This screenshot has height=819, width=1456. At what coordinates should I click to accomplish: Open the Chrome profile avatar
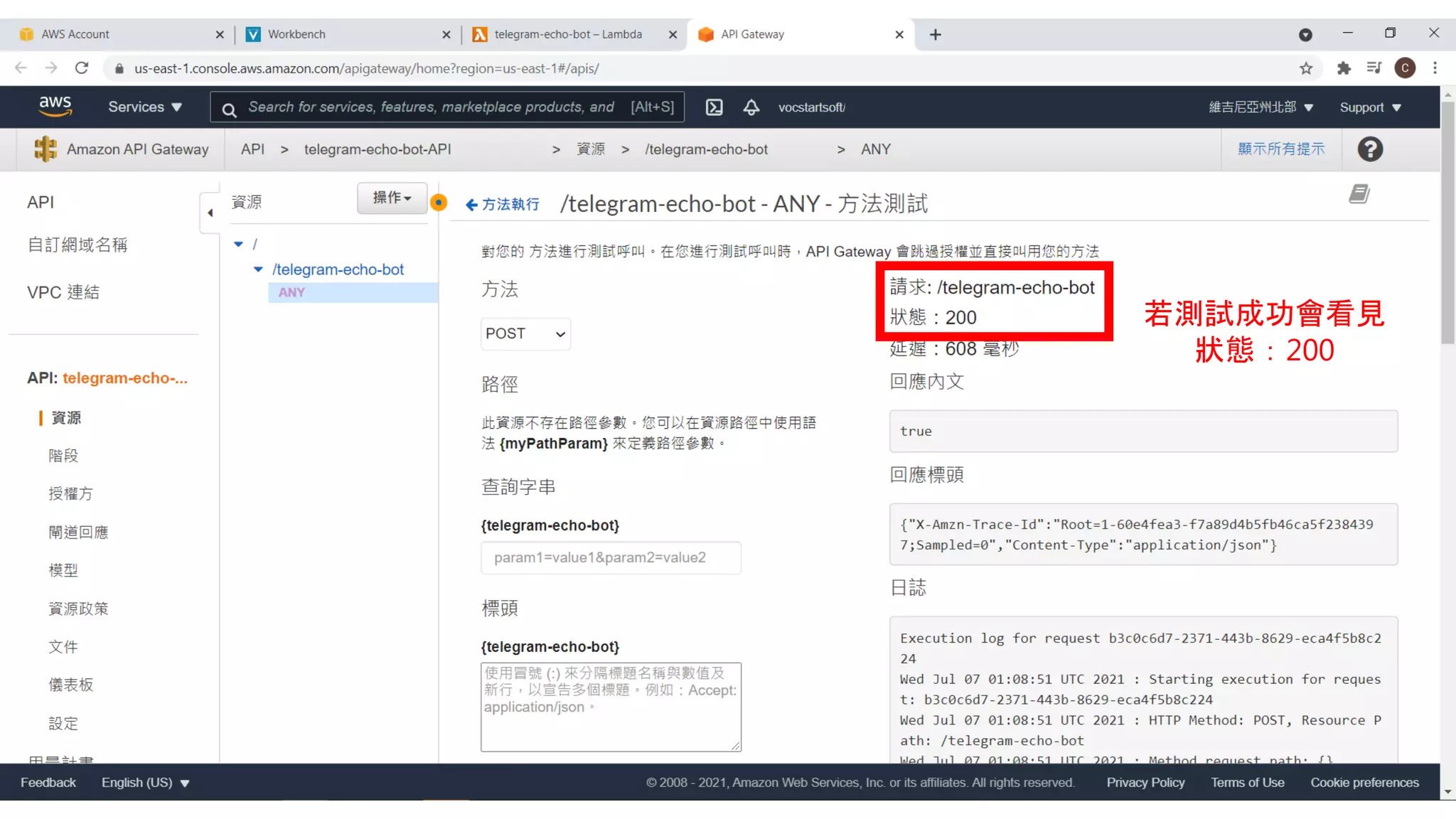(x=1405, y=68)
